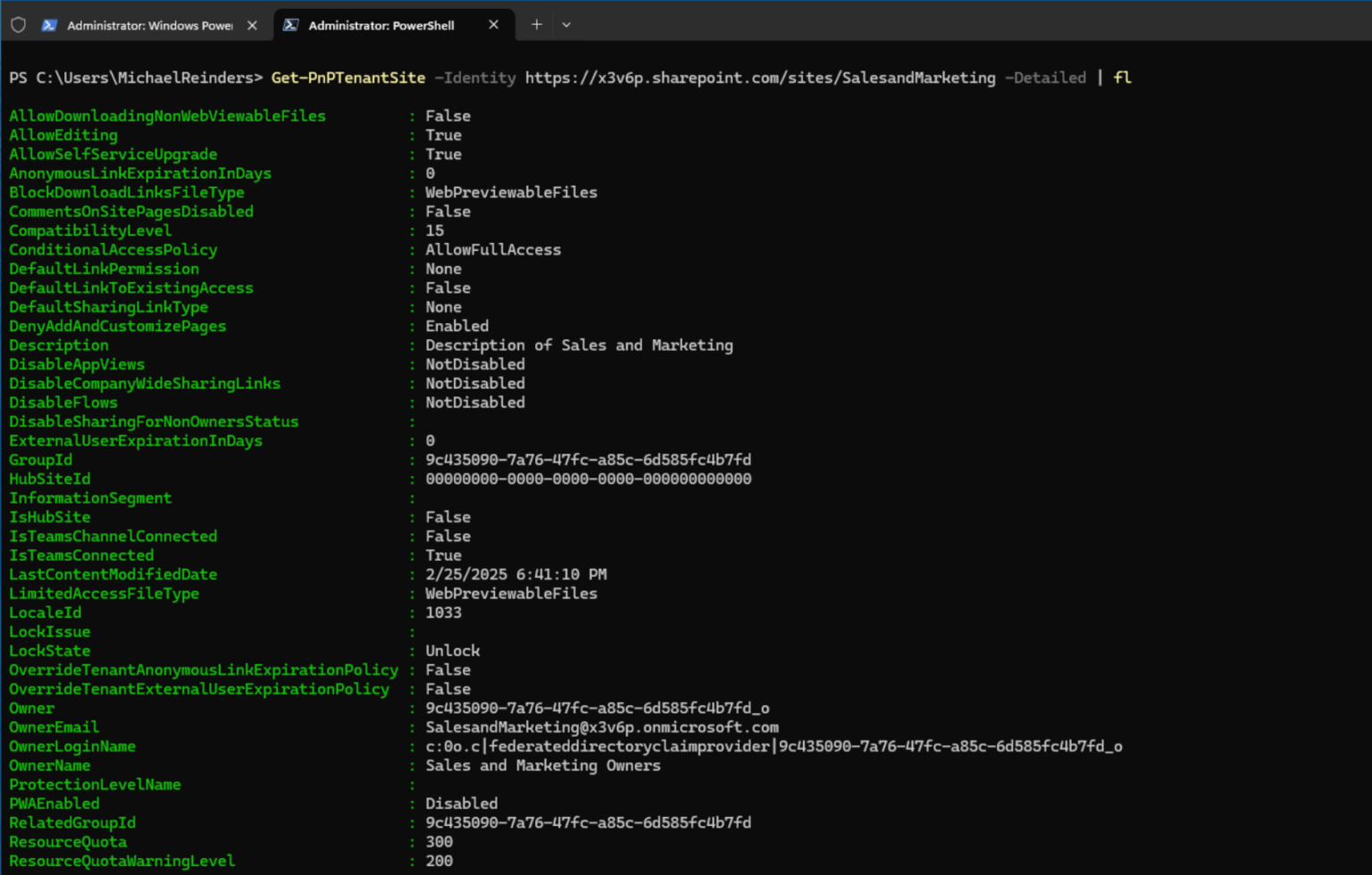The height and width of the screenshot is (875, 1372).
Task: Click the LastContentModifiedDate timestamp
Action: 516,574
